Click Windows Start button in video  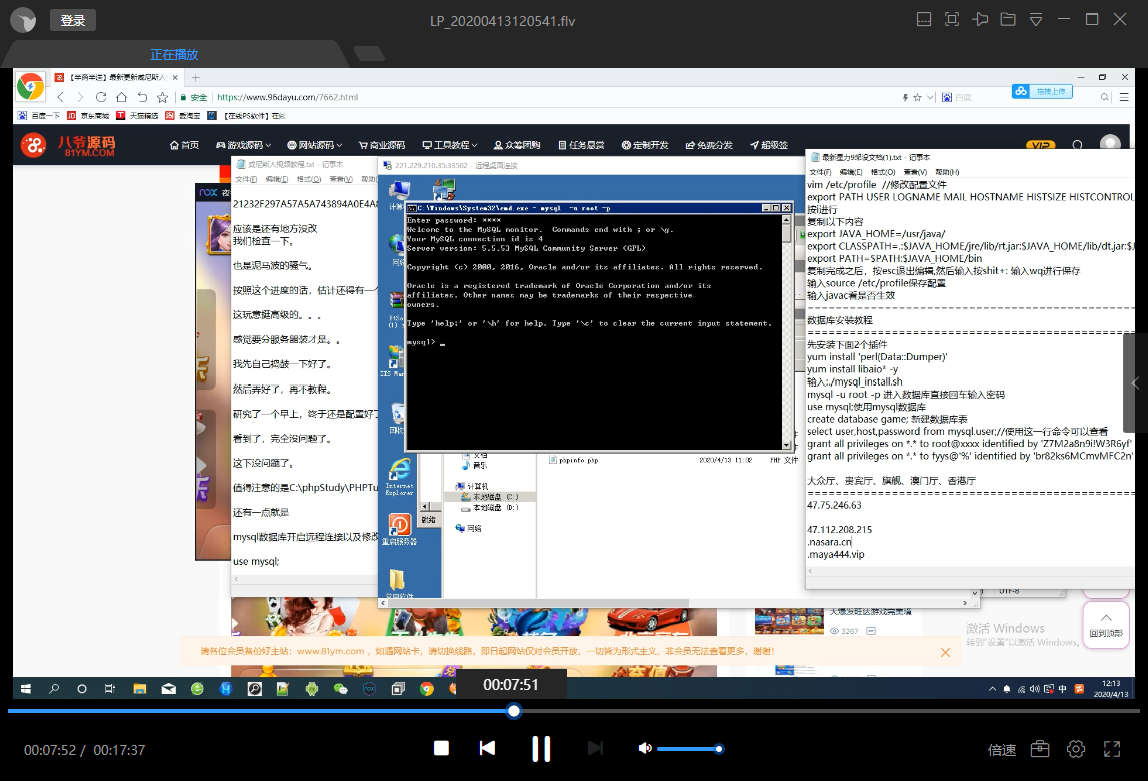pyautogui.click(x=26, y=689)
